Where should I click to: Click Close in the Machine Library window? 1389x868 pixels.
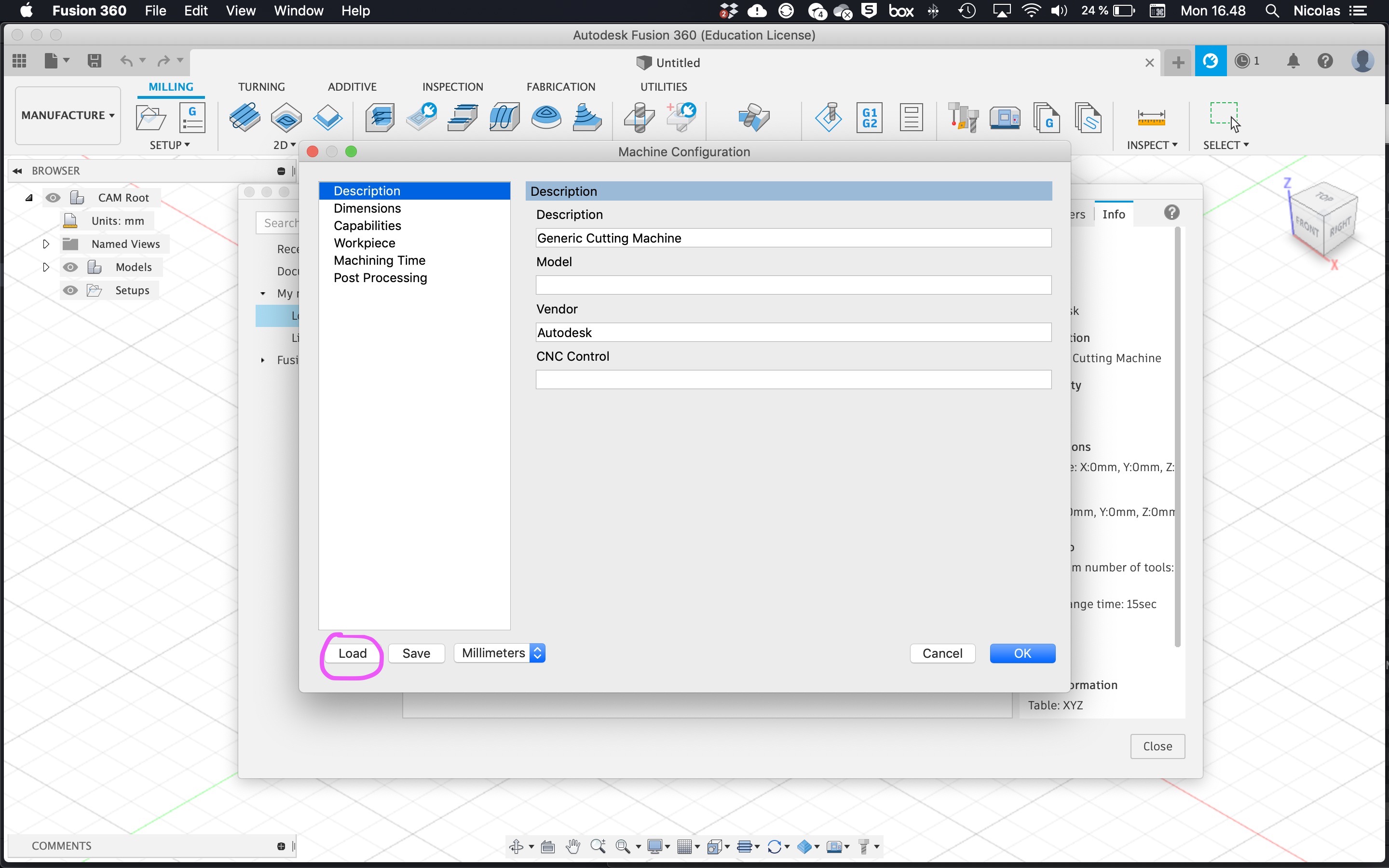click(1157, 746)
